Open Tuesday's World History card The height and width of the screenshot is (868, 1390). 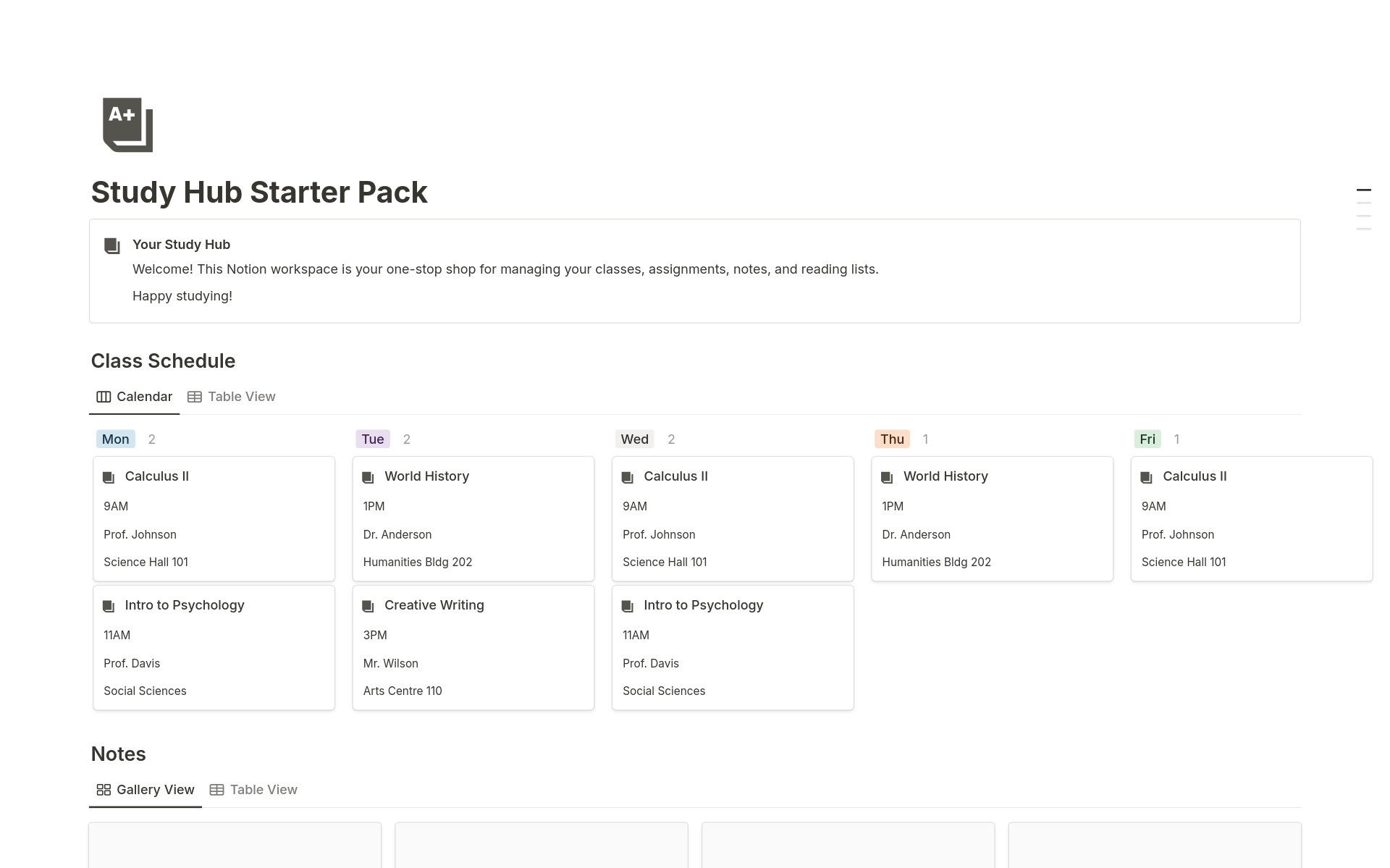[473, 518]
